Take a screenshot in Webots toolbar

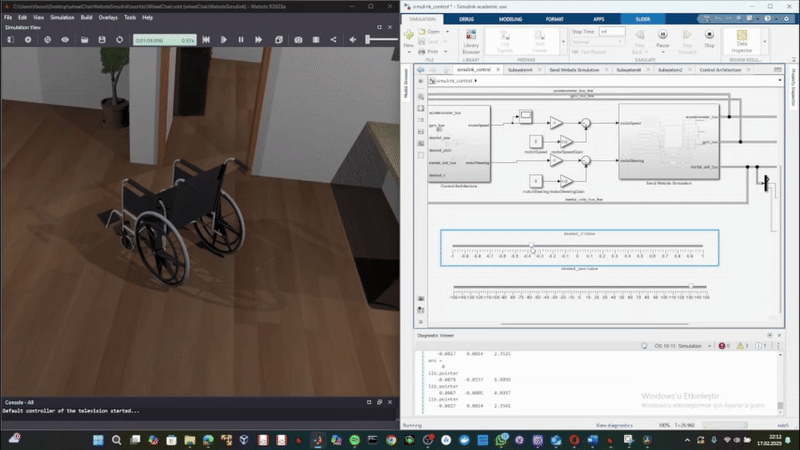(x=298, y=39)
